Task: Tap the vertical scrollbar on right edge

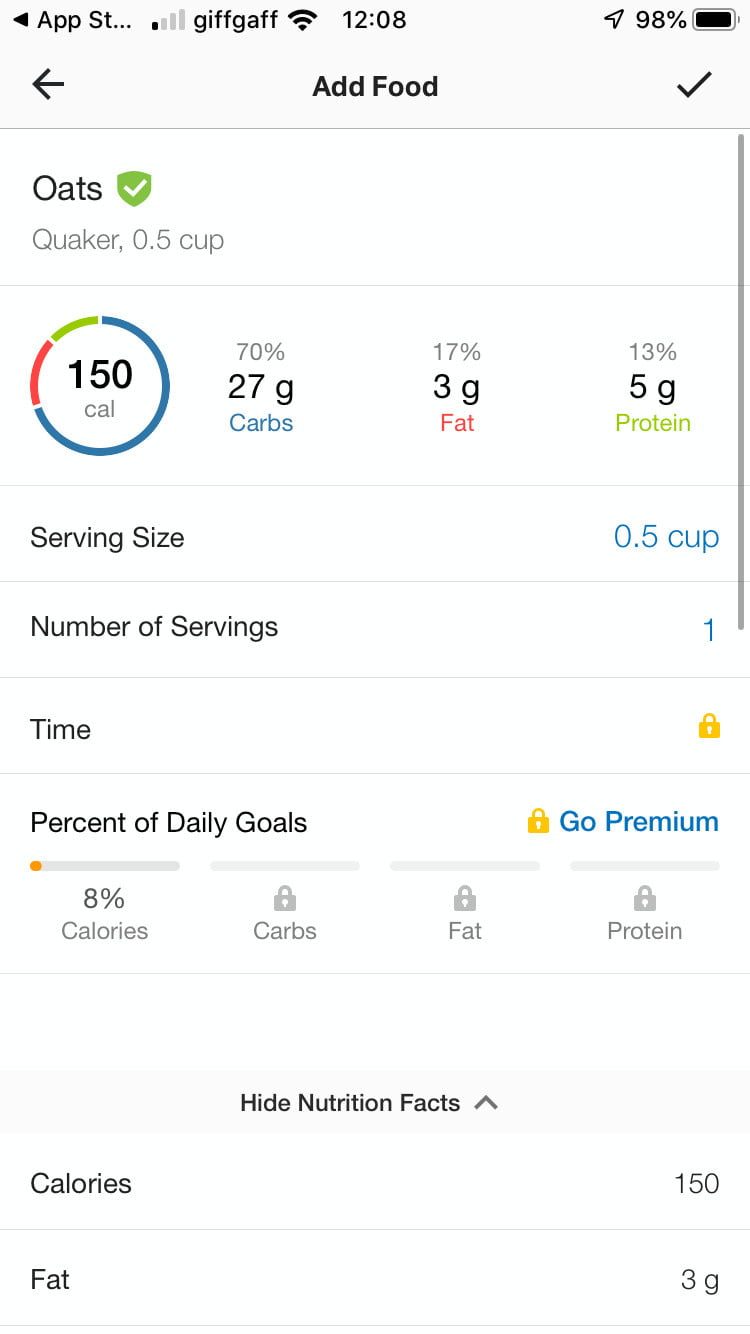Action: (741, 380)
